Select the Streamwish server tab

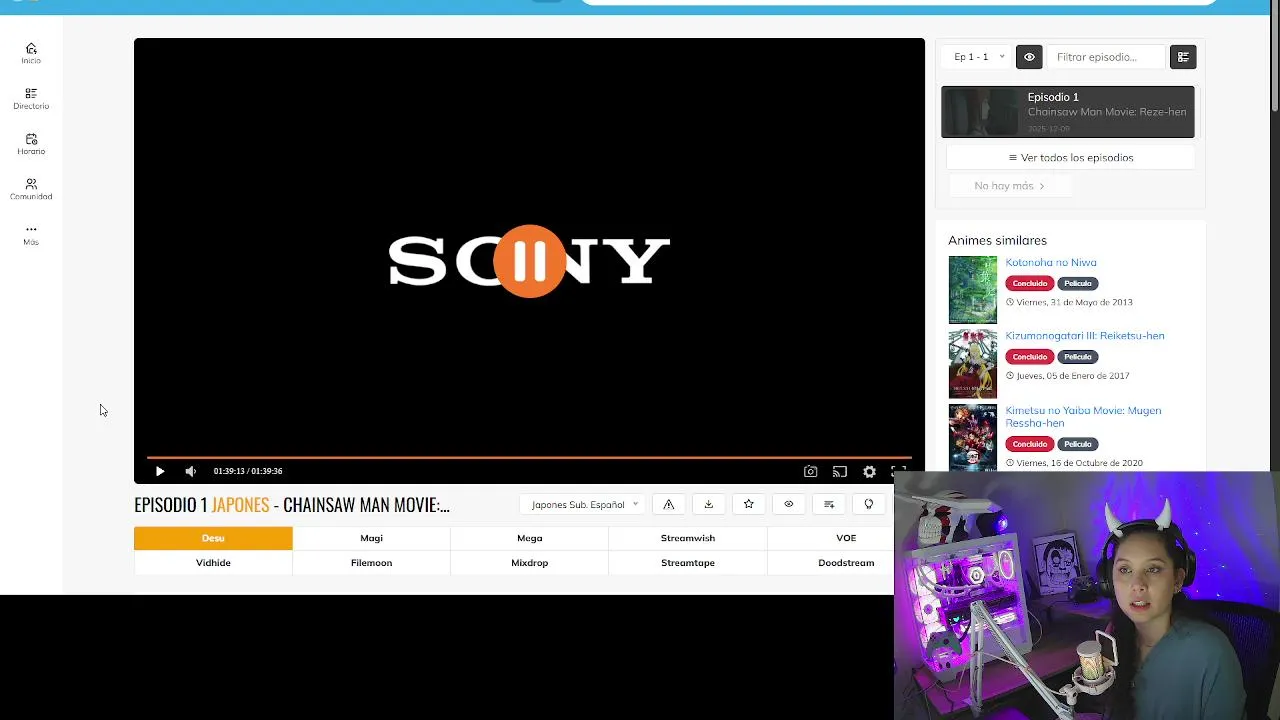click(688, 538)
